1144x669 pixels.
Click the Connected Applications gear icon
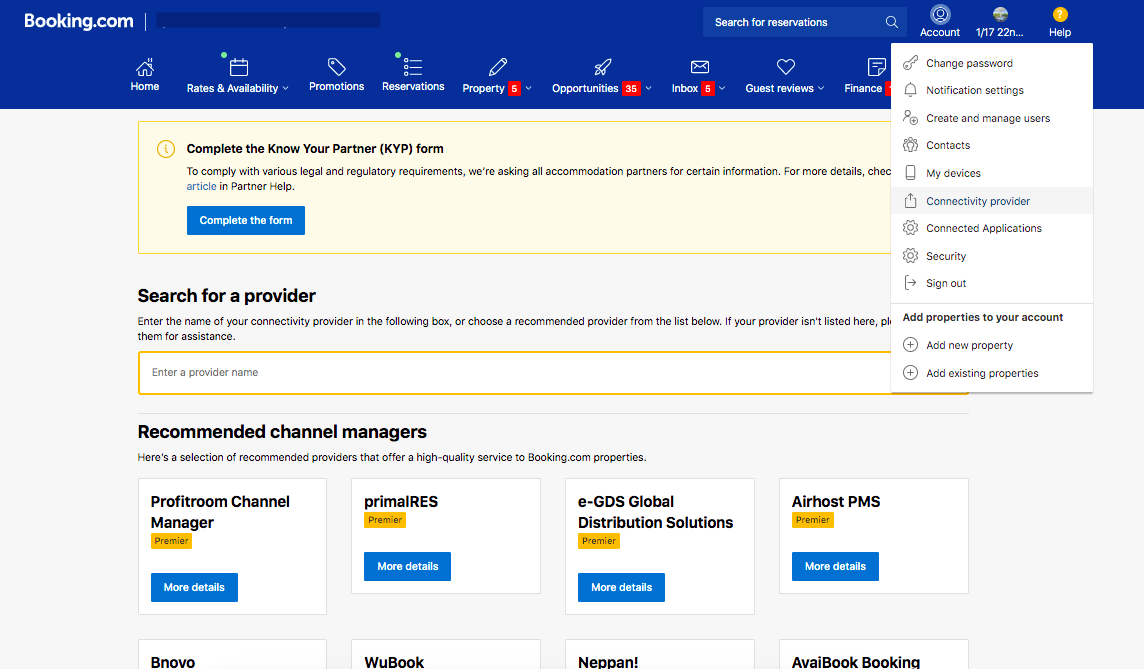coord(911,228)
